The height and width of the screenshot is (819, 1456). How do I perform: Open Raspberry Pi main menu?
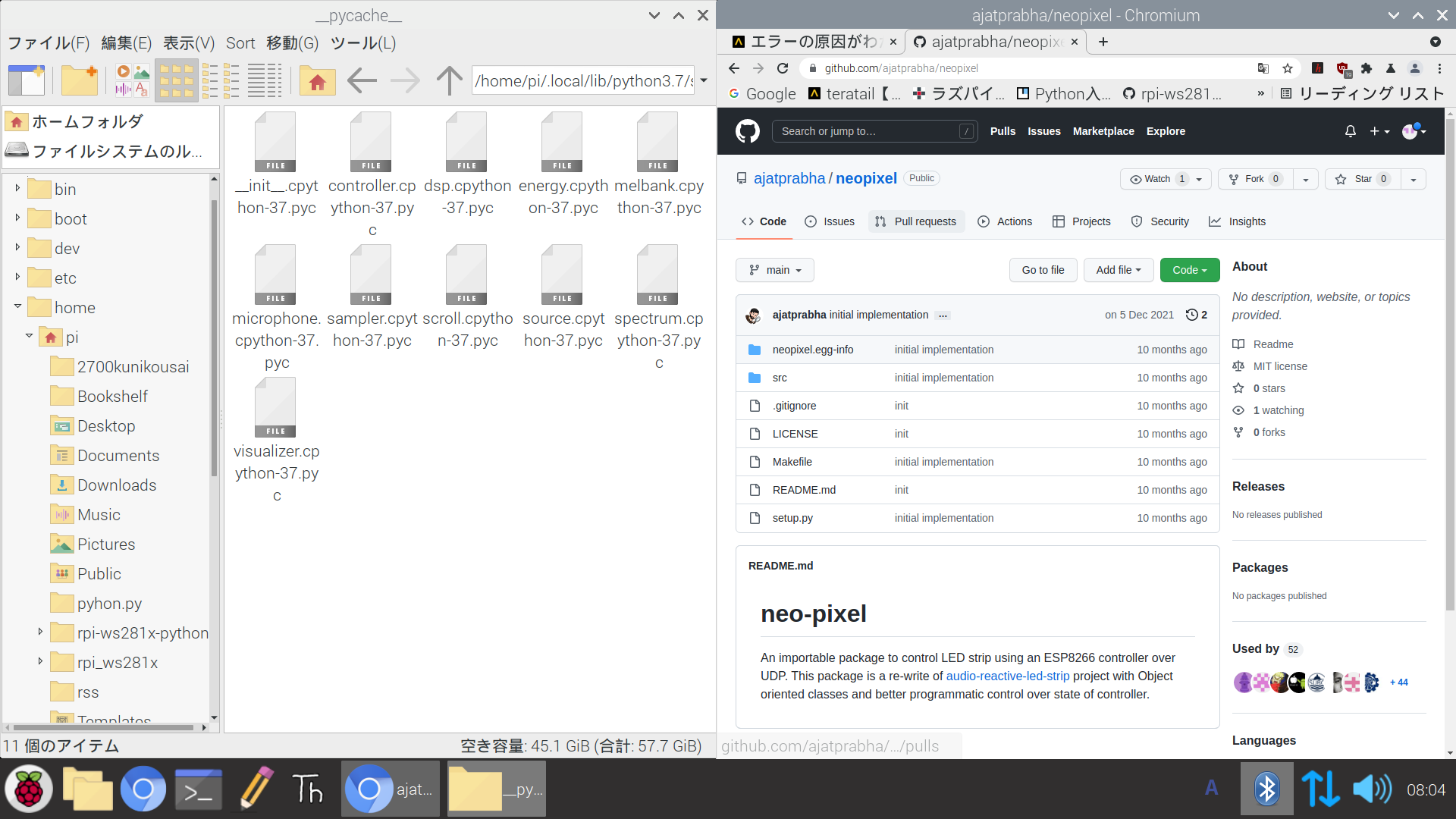click(x=29, y=789)
